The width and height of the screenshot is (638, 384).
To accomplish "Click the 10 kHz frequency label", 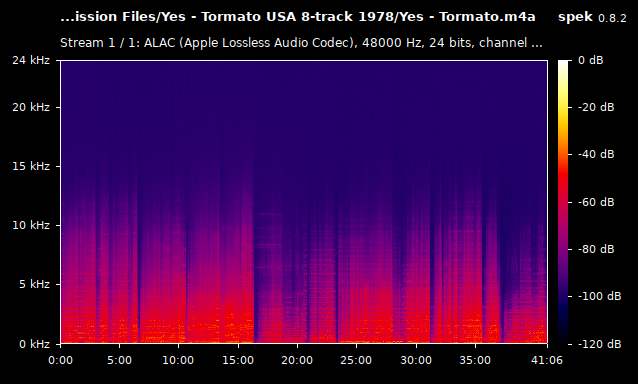I will [x=31, y=225].
